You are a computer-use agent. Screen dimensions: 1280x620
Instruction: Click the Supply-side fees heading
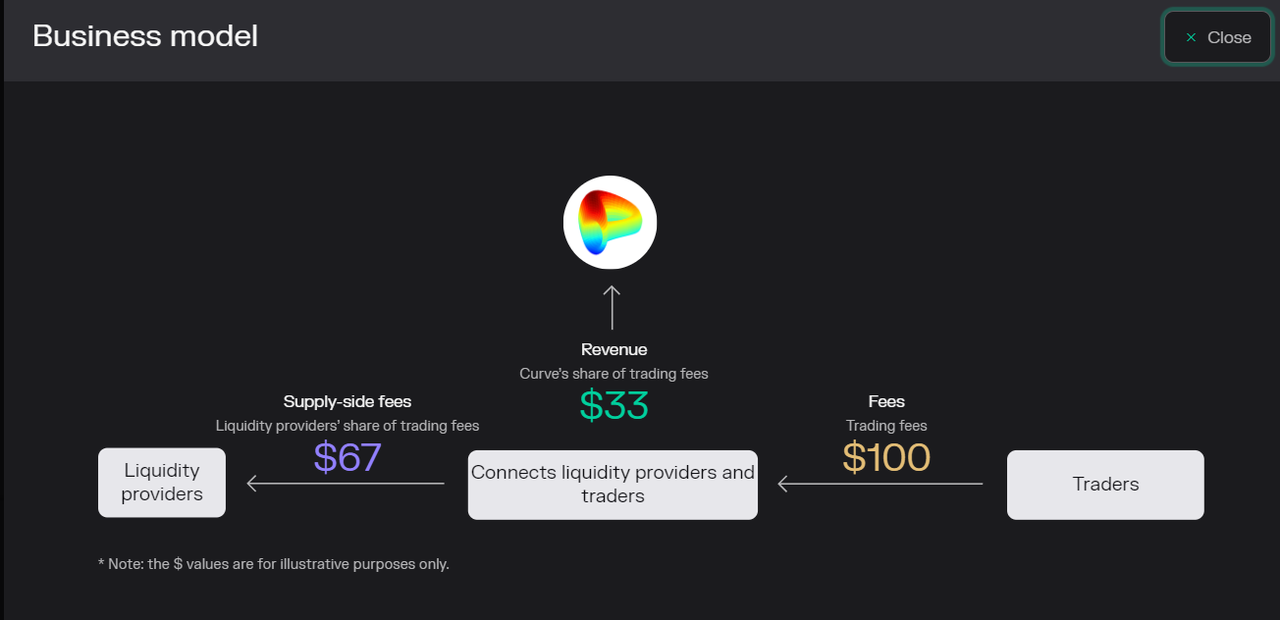point(347,401)
